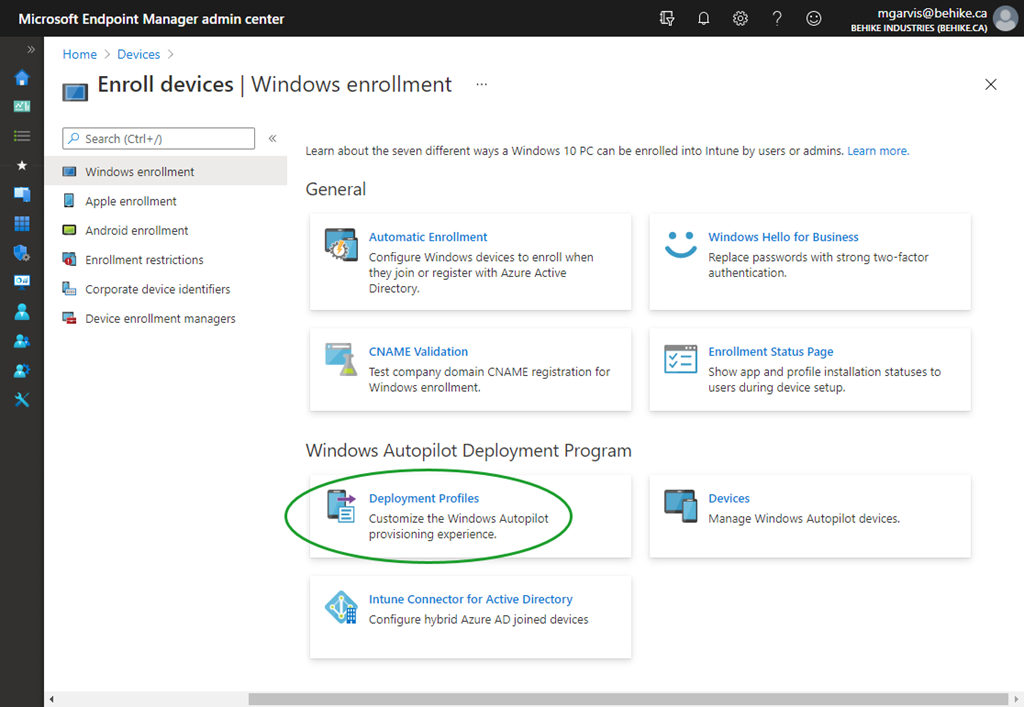
Task: Open All services from the sidebar
Action: pyautogui.click(x=22, y=135)
